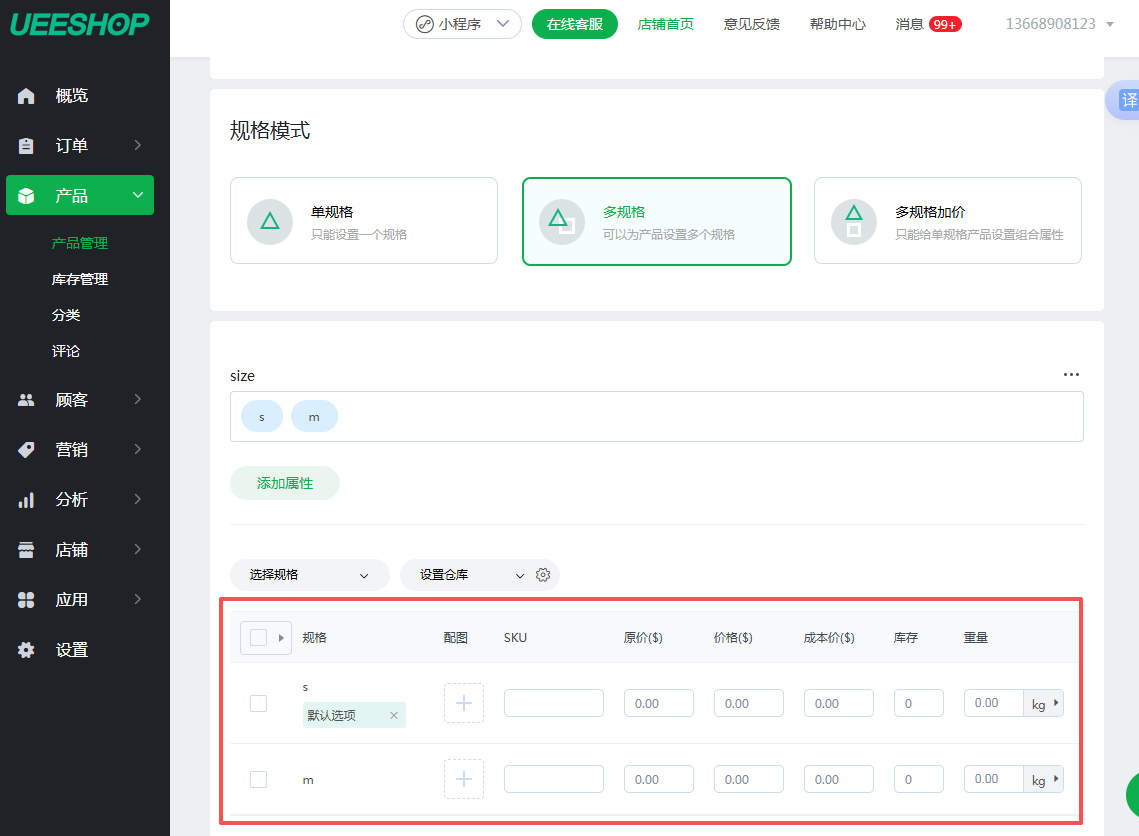The width and height of the screenshot is (1139, 836).
Task: Open the 选择规格 dropdown
Action: tap(309, 575)
